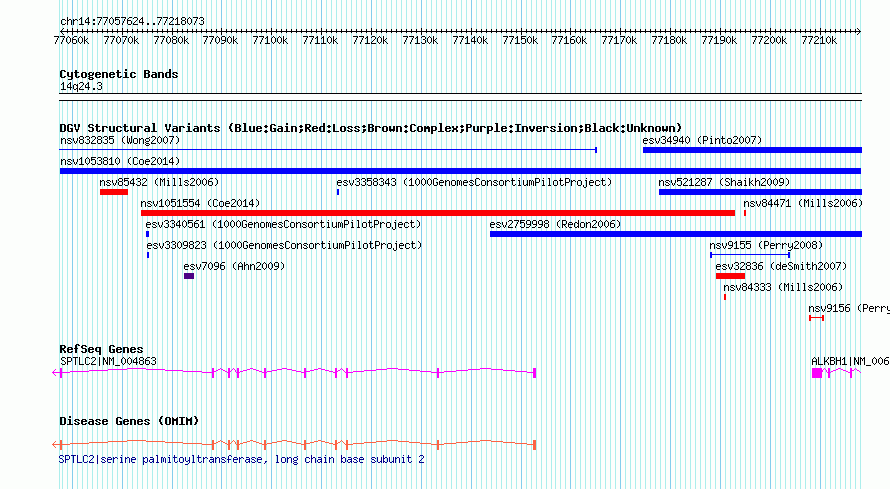Click the esv32836 (deSmith2007) red bar

pyautogui.click(x=730, y=276)
